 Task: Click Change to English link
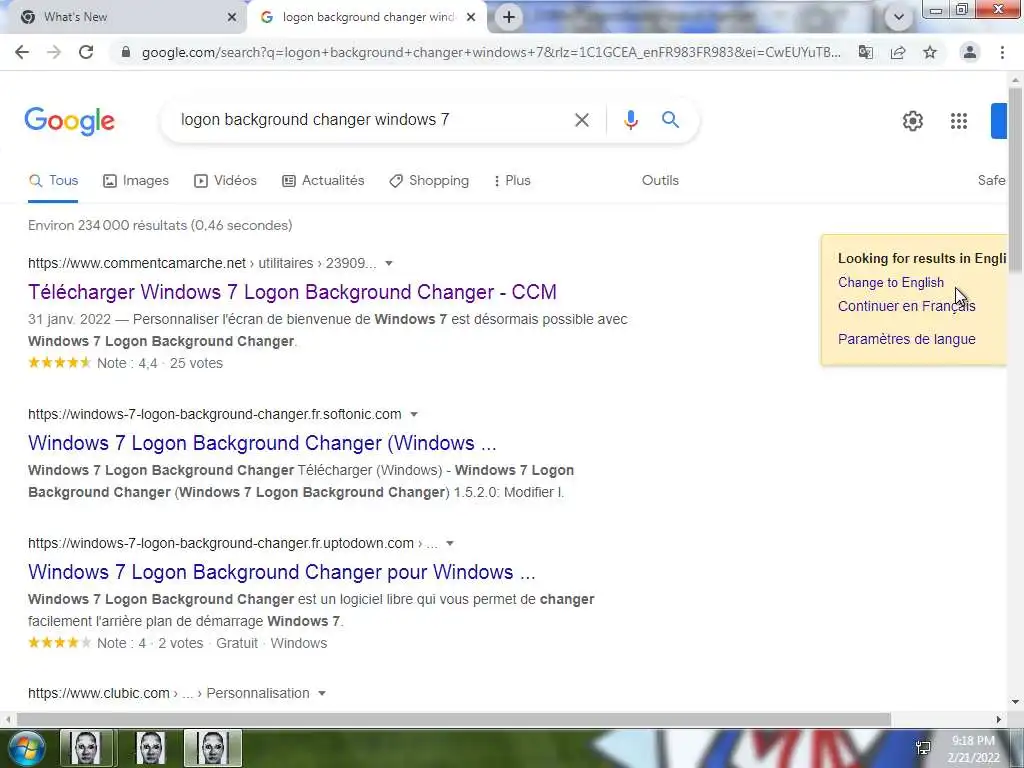(891, 282)
